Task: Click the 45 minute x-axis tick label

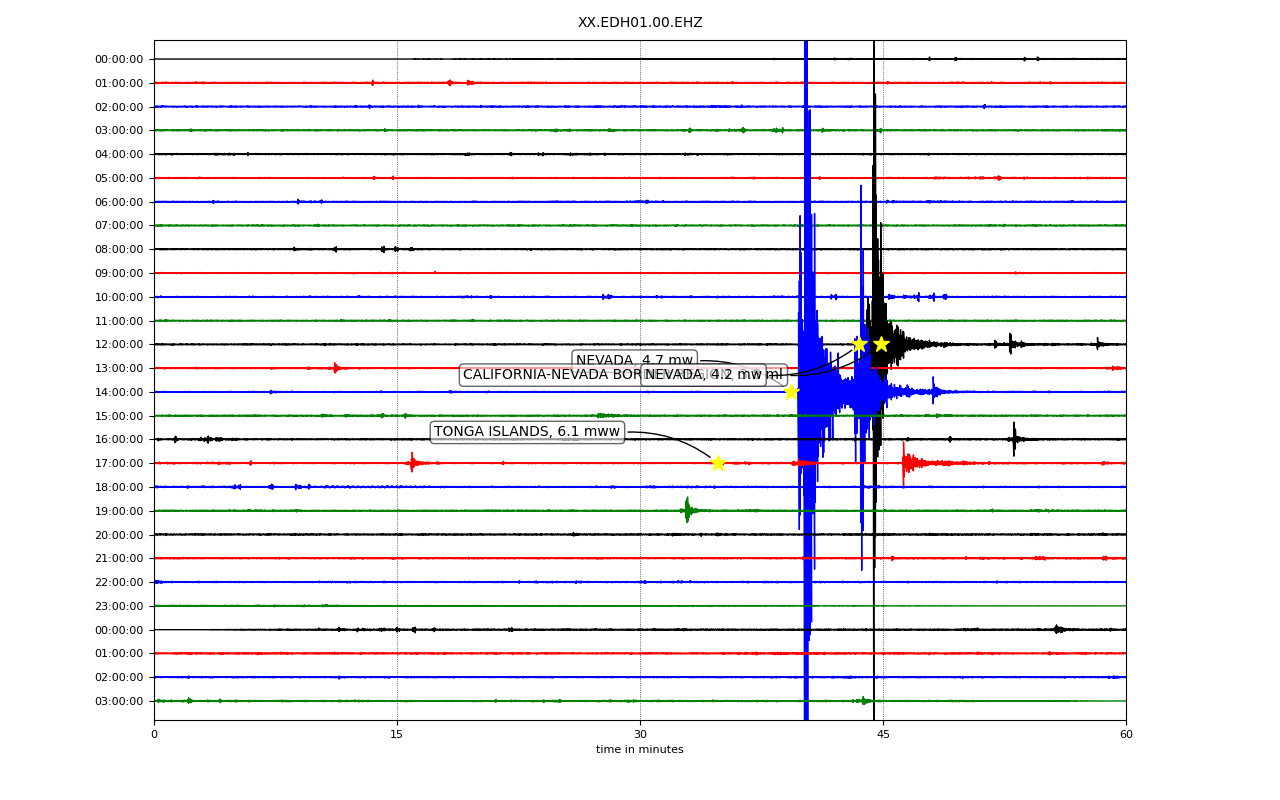Action: pyautogui.click(x=883, y=735)
